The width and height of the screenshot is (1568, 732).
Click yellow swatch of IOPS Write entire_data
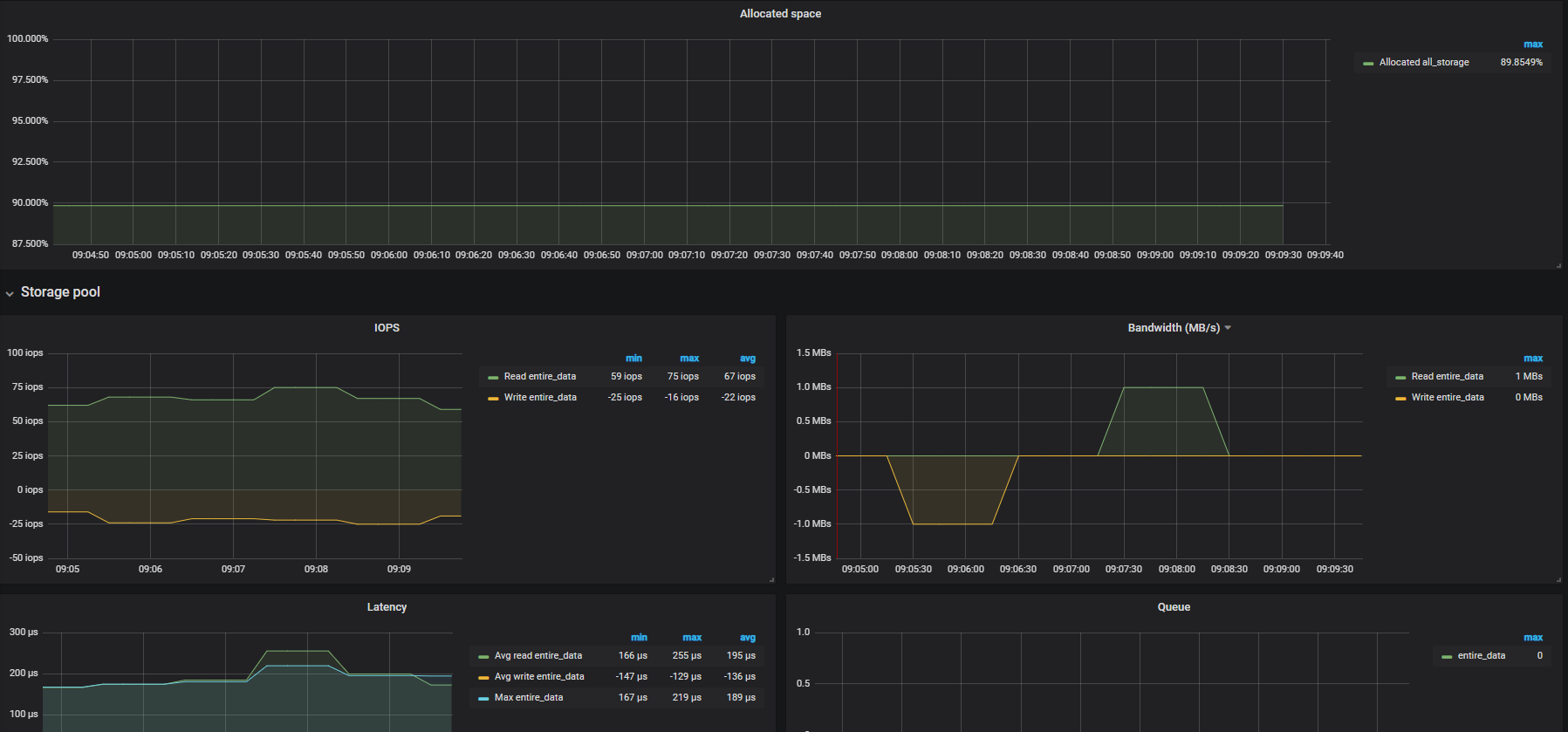pyautogui.click(x=493, y=399)
